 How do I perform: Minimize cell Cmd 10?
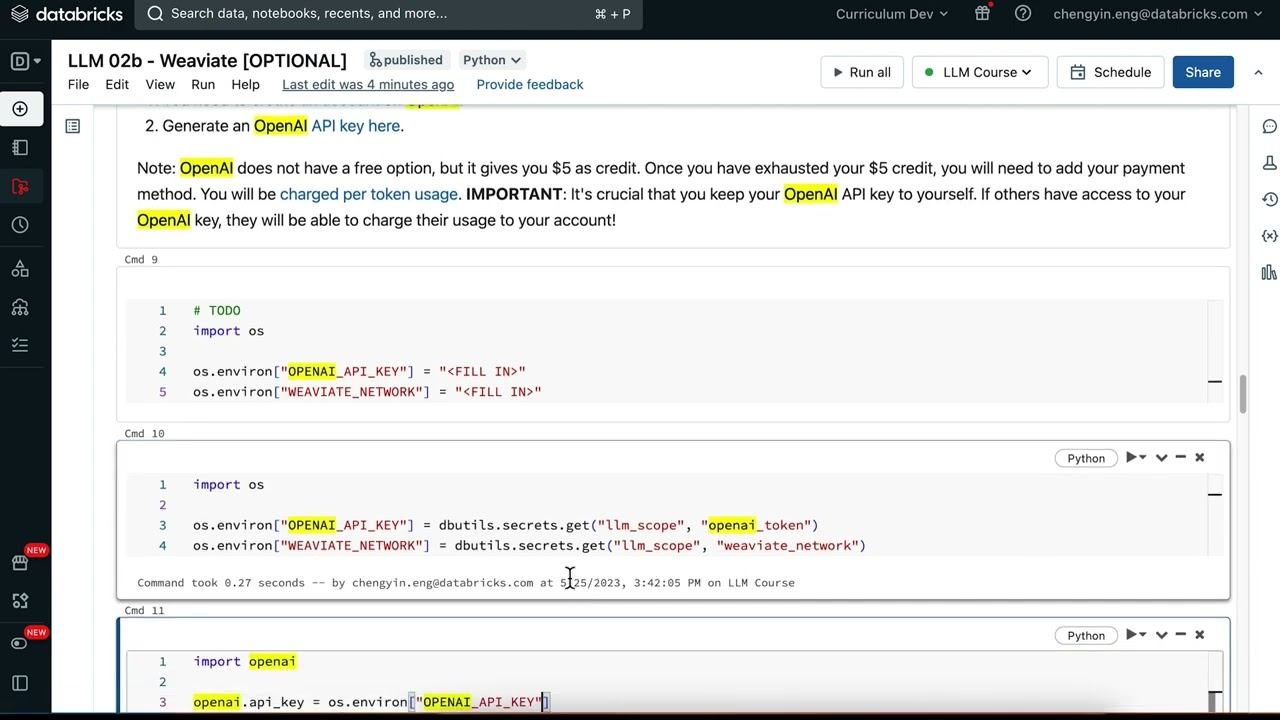click(x=1181, y=457)
